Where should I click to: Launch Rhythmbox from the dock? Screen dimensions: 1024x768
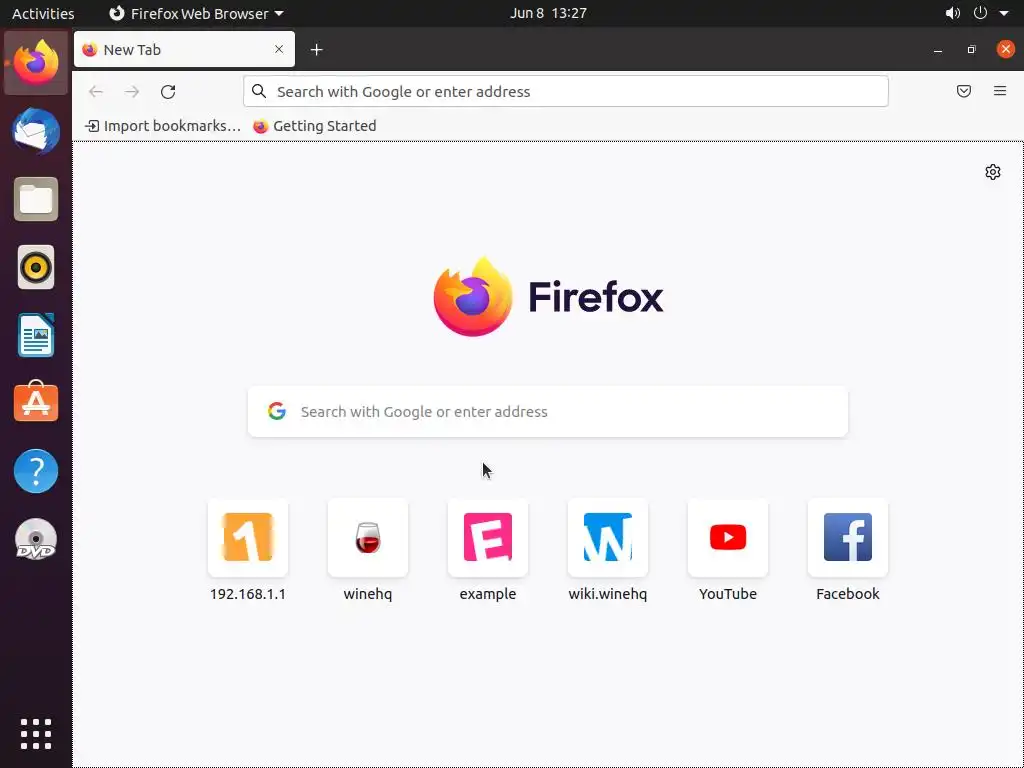(x=36, y=267)
